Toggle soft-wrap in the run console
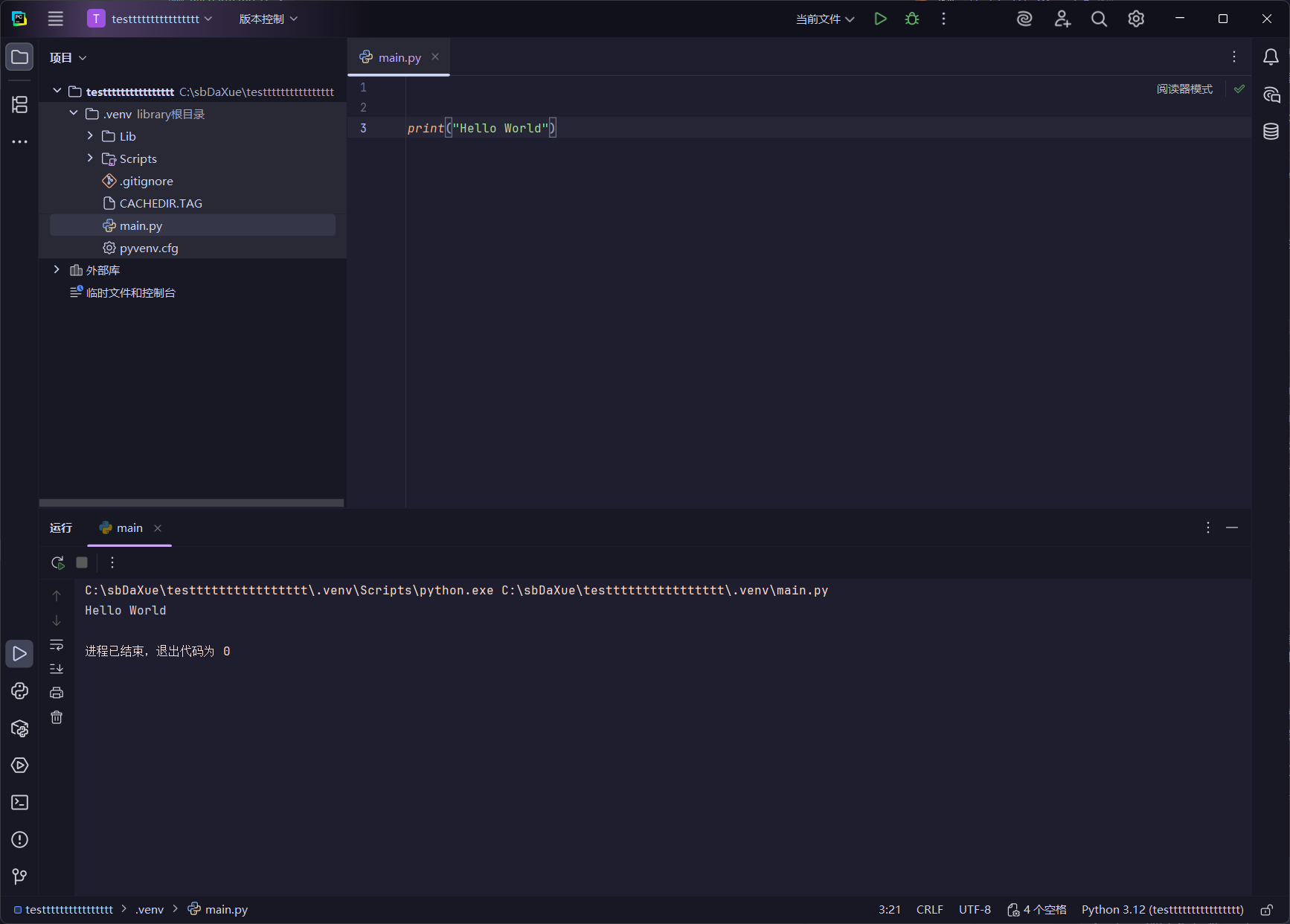The height and width of the screenshot is (924, 1290). click(x=57, y=645)
